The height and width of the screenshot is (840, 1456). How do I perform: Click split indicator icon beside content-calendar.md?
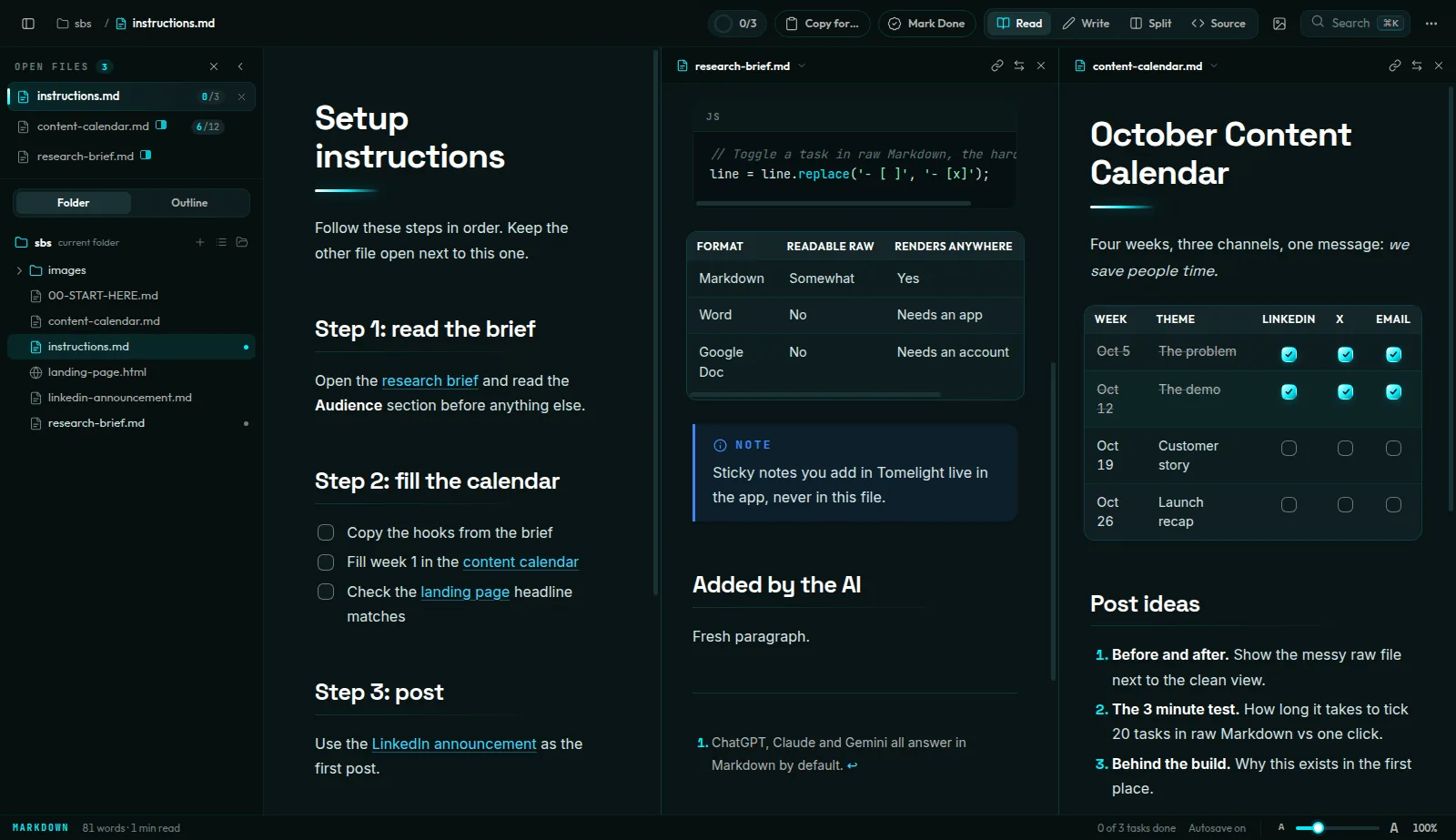pyautogui.click(x=161, y=126)
